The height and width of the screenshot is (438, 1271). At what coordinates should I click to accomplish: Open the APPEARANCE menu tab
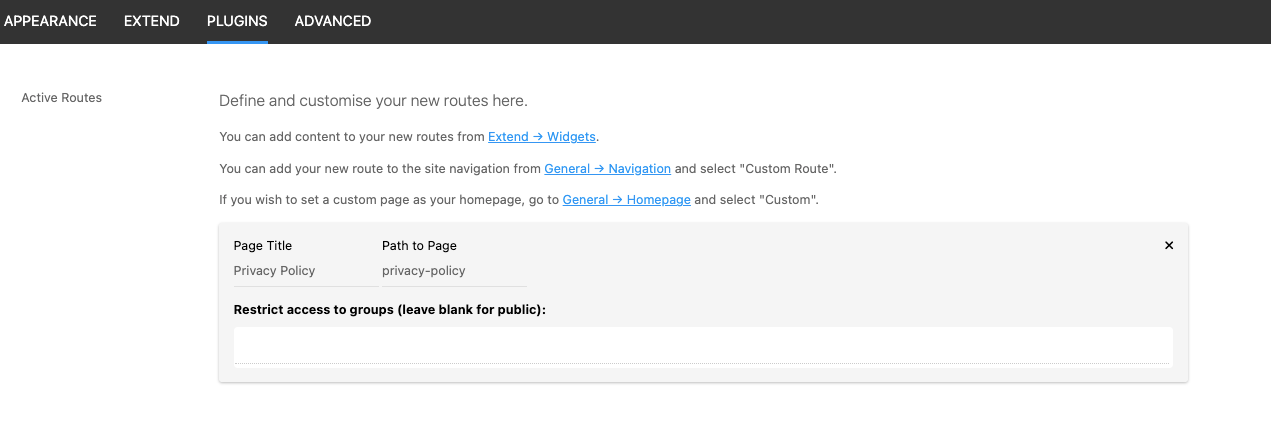50,21
